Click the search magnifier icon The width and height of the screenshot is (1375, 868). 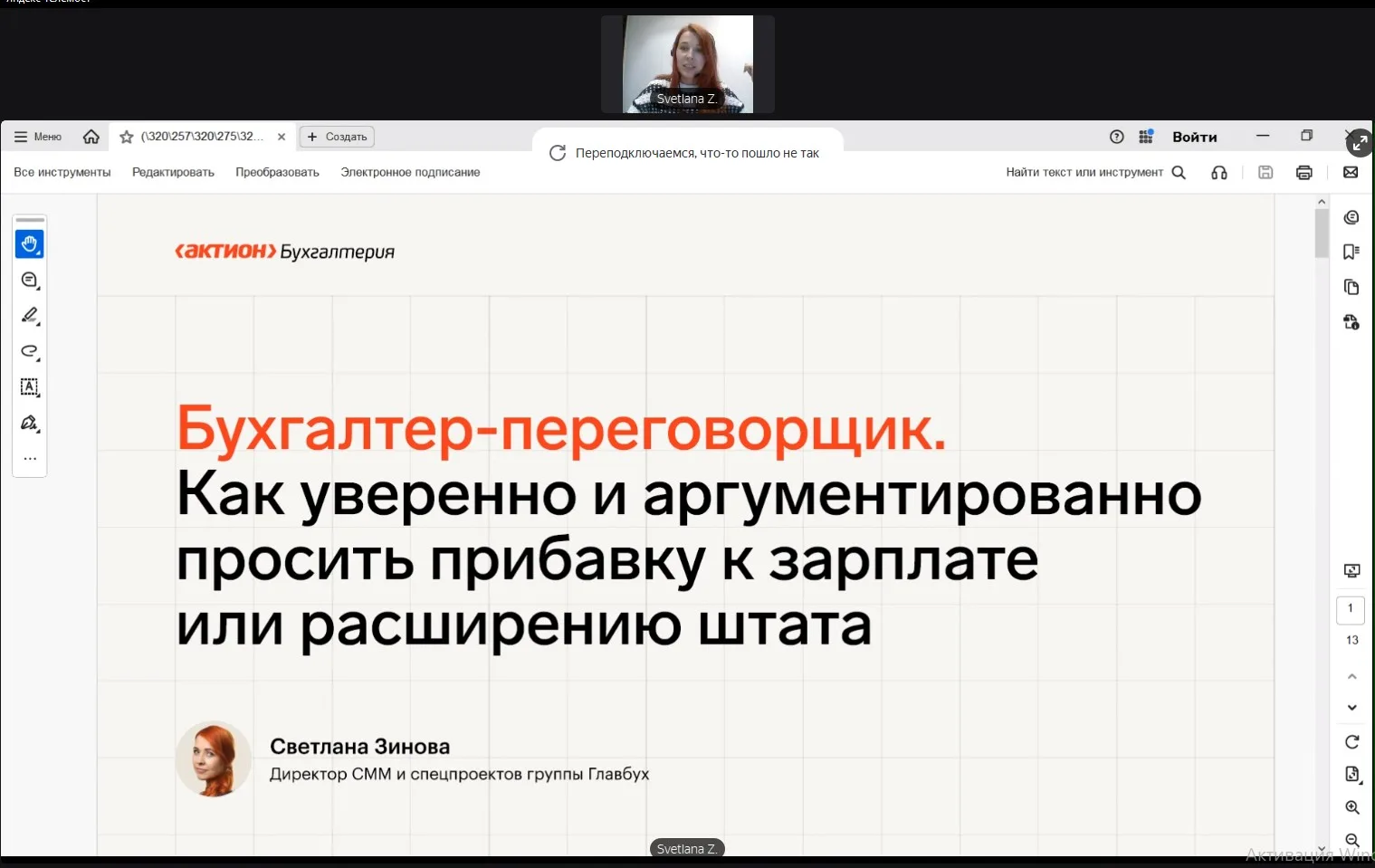(1179, 172)
